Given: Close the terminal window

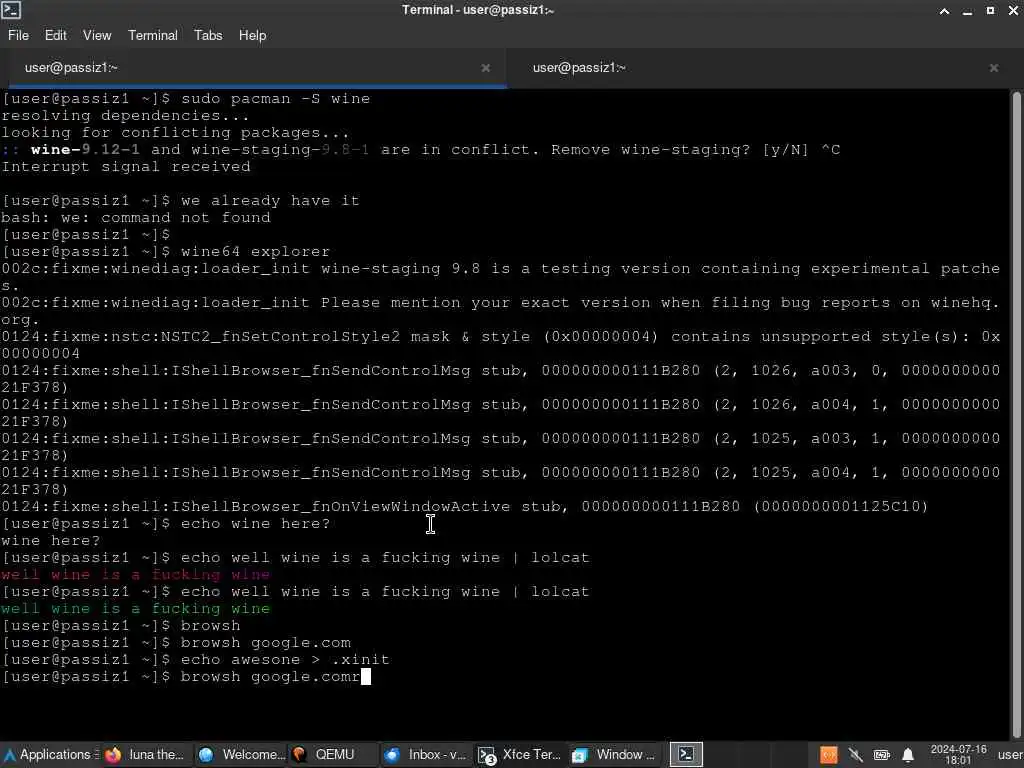Looking at the screenshot, I should tap(1013, 10).
